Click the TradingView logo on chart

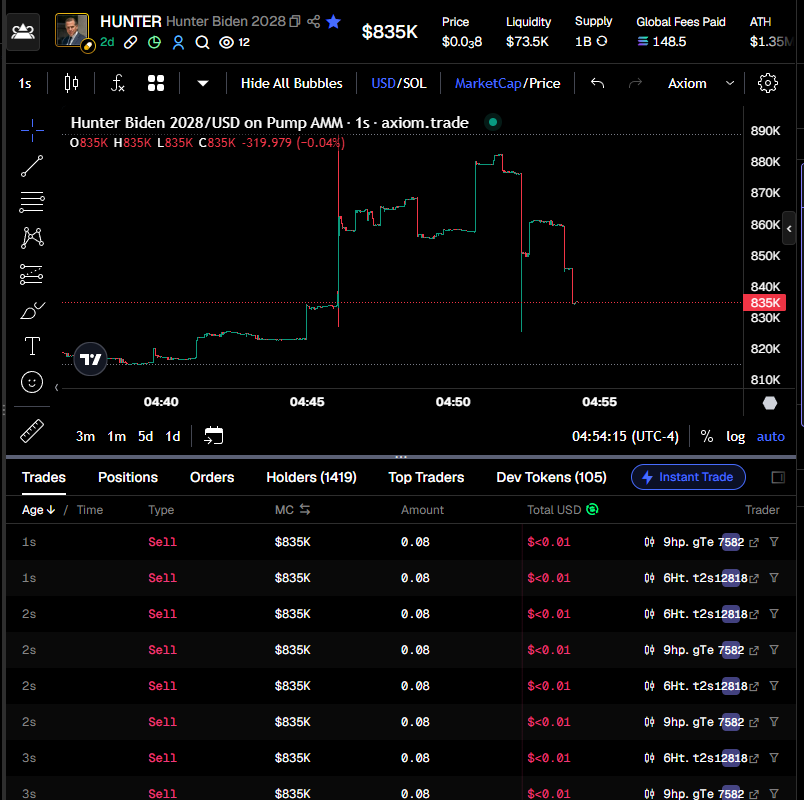[x=91, y=359]
